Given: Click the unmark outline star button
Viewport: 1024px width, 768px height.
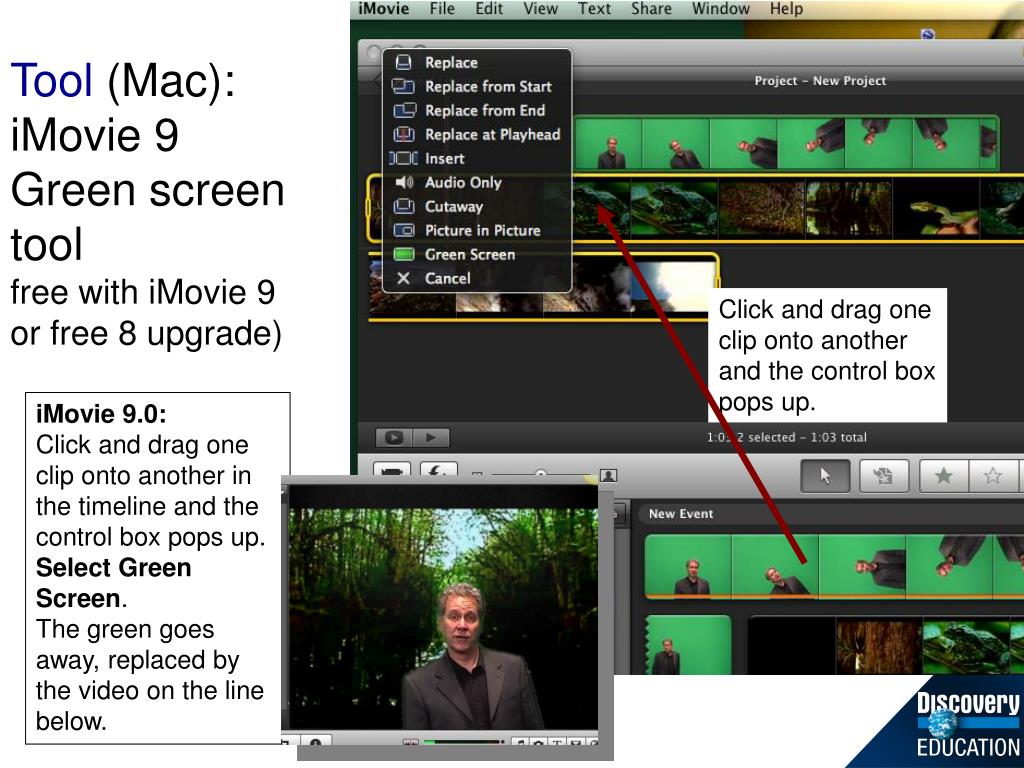Looking at the screenshot, I should pos(993,476).
